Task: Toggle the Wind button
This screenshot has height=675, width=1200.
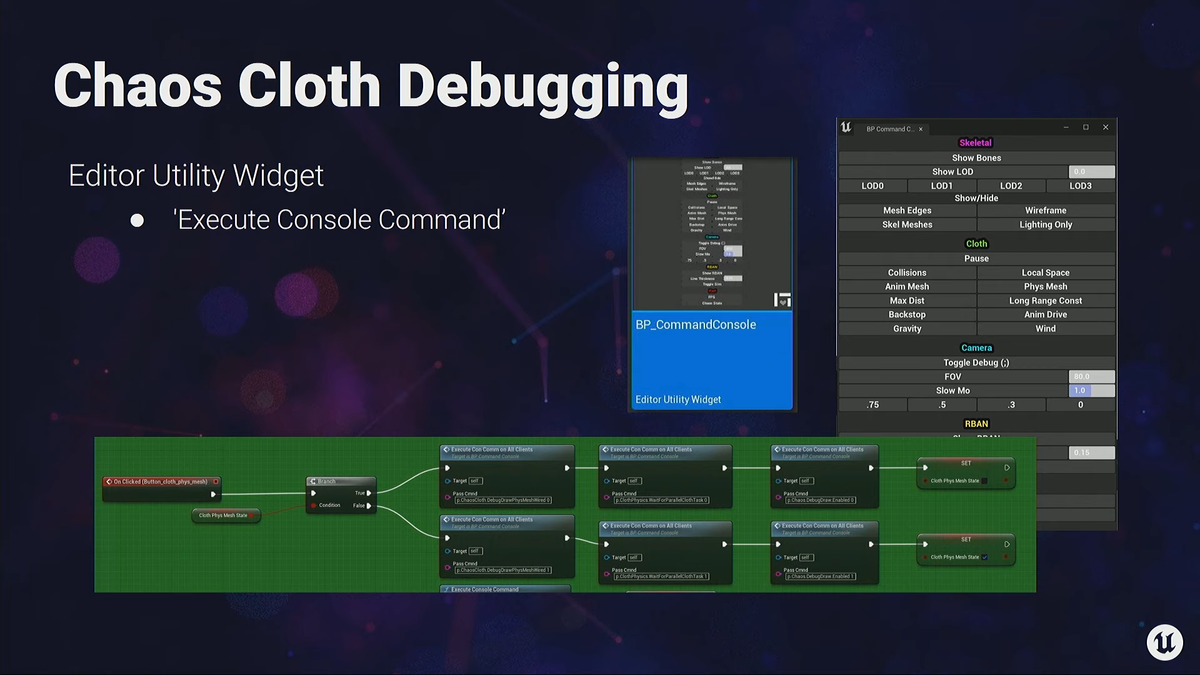Action: click(x=1046, y=328)
